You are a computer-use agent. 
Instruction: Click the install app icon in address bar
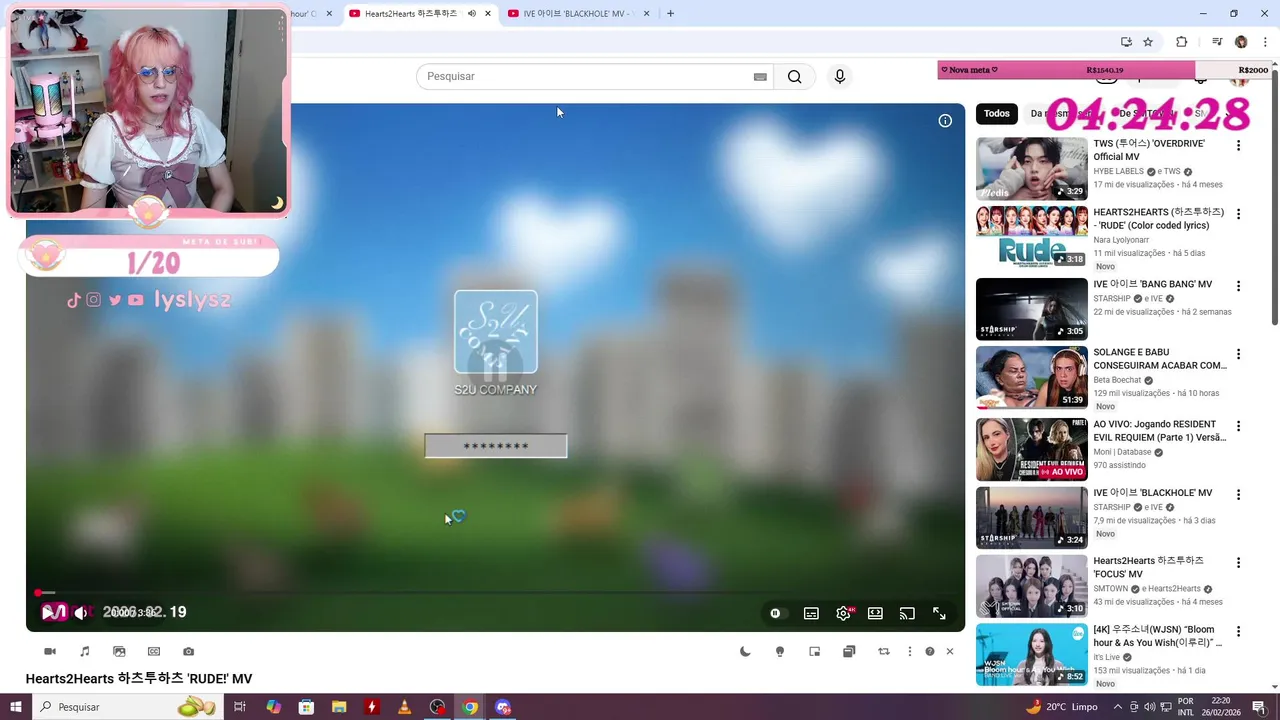click(1126, 42)
